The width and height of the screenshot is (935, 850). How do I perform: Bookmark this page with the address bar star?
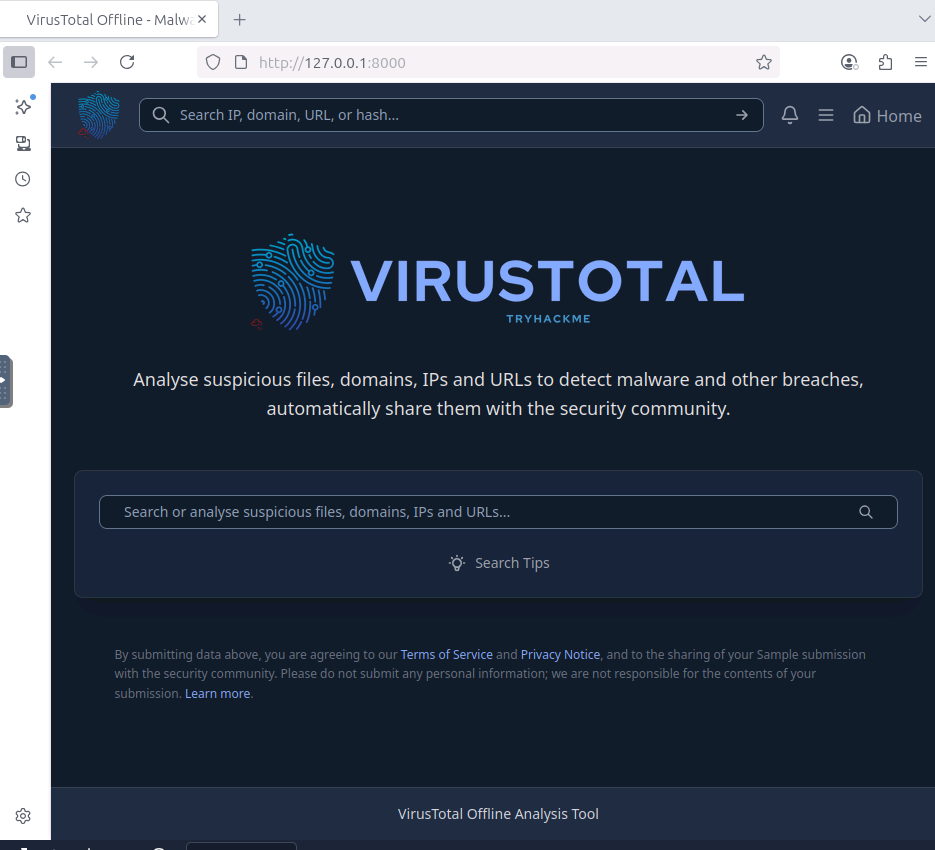click(764, 62)
